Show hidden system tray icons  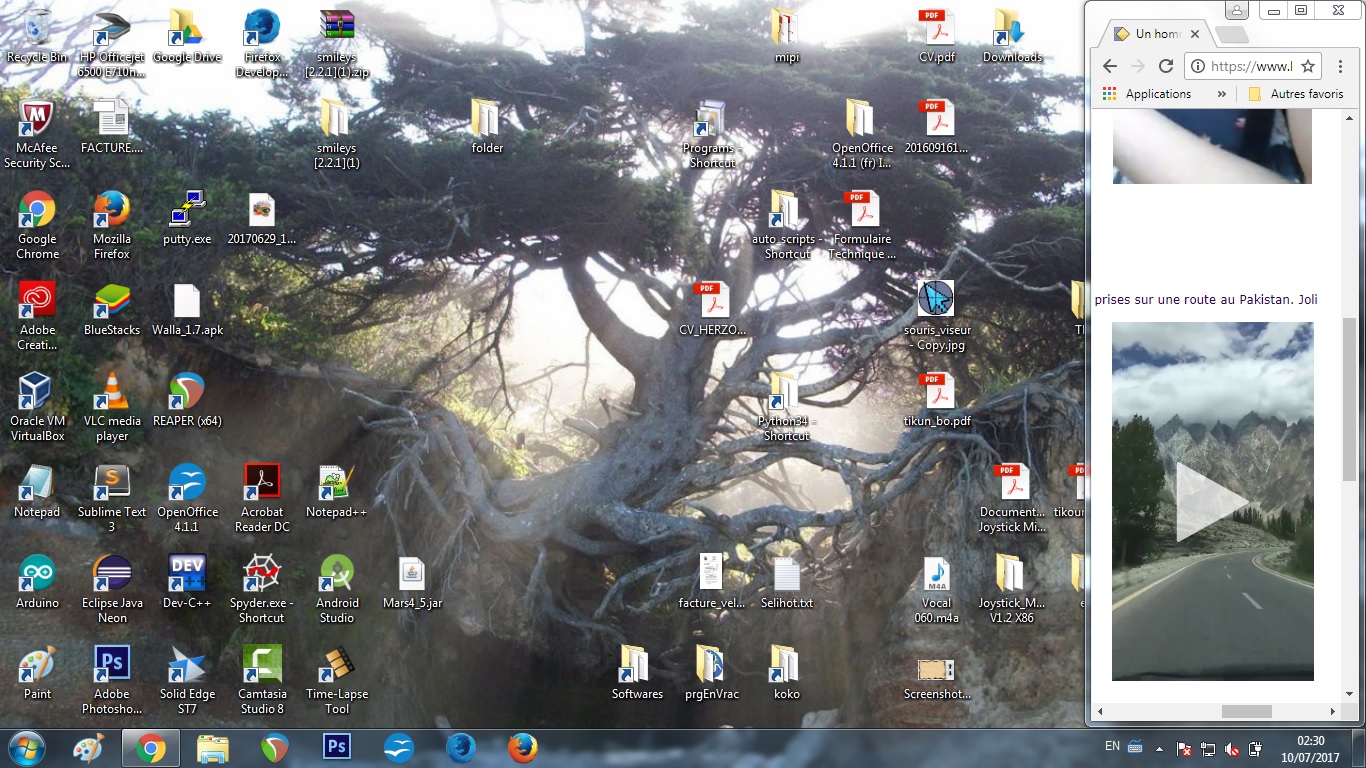click(x=1160, y=748)
